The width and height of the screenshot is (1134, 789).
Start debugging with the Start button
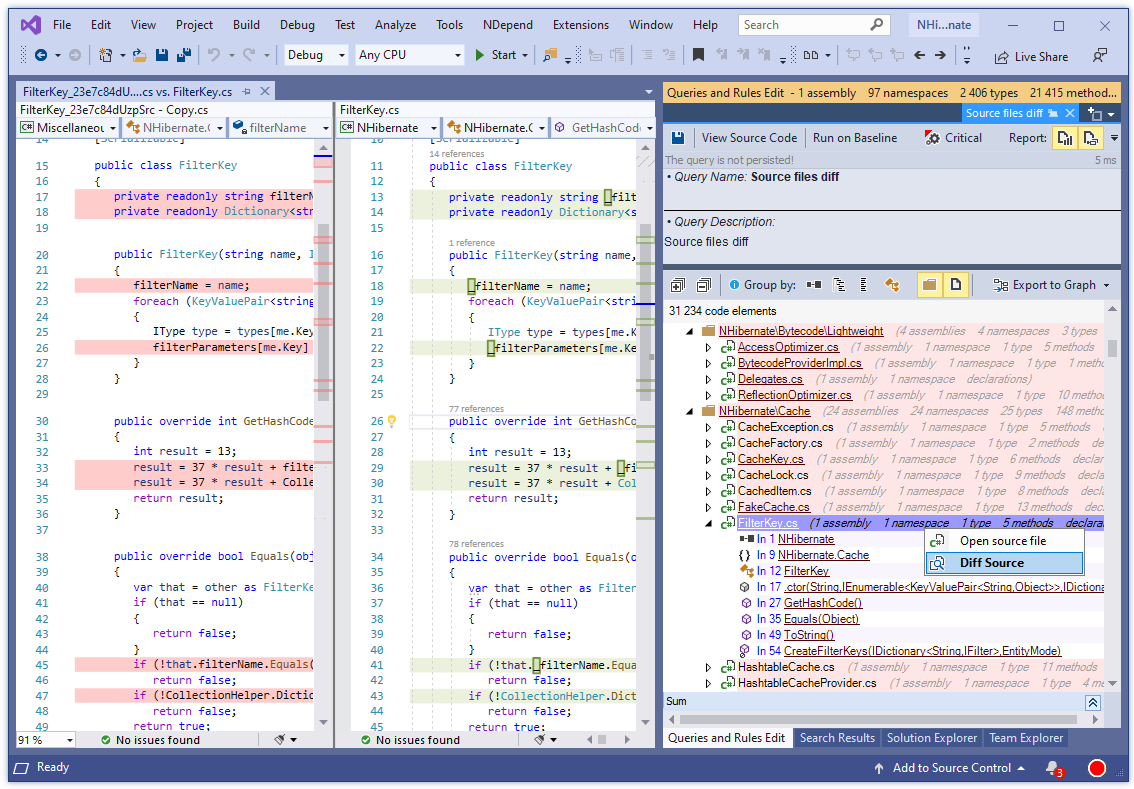pos(495,55)
